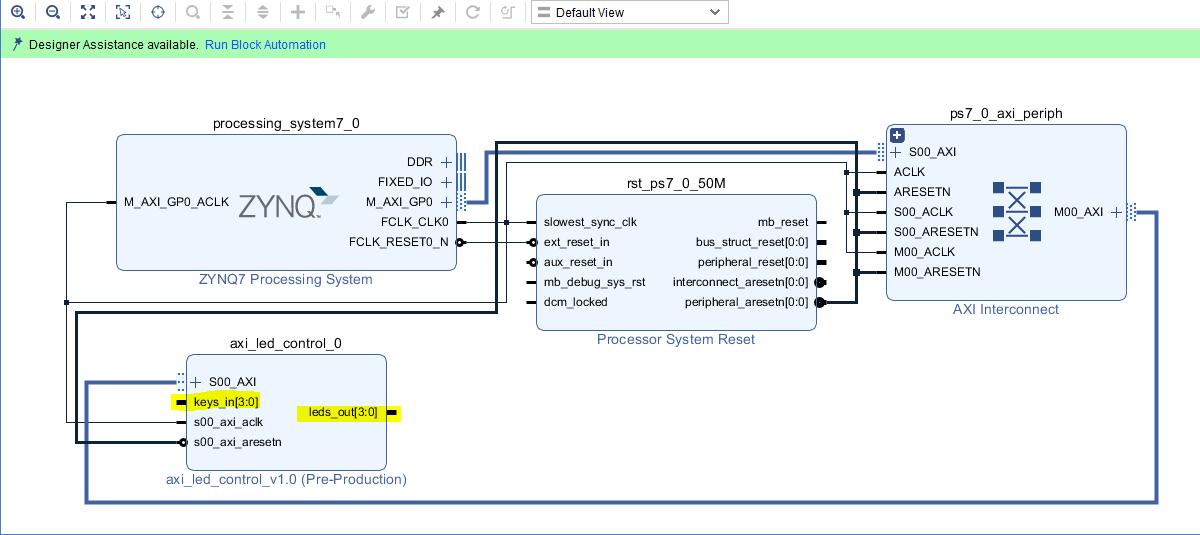Click the axi_led_control_v1.0 (Pre-Production) label
1200x535 pixels.
tap(286, 479)
